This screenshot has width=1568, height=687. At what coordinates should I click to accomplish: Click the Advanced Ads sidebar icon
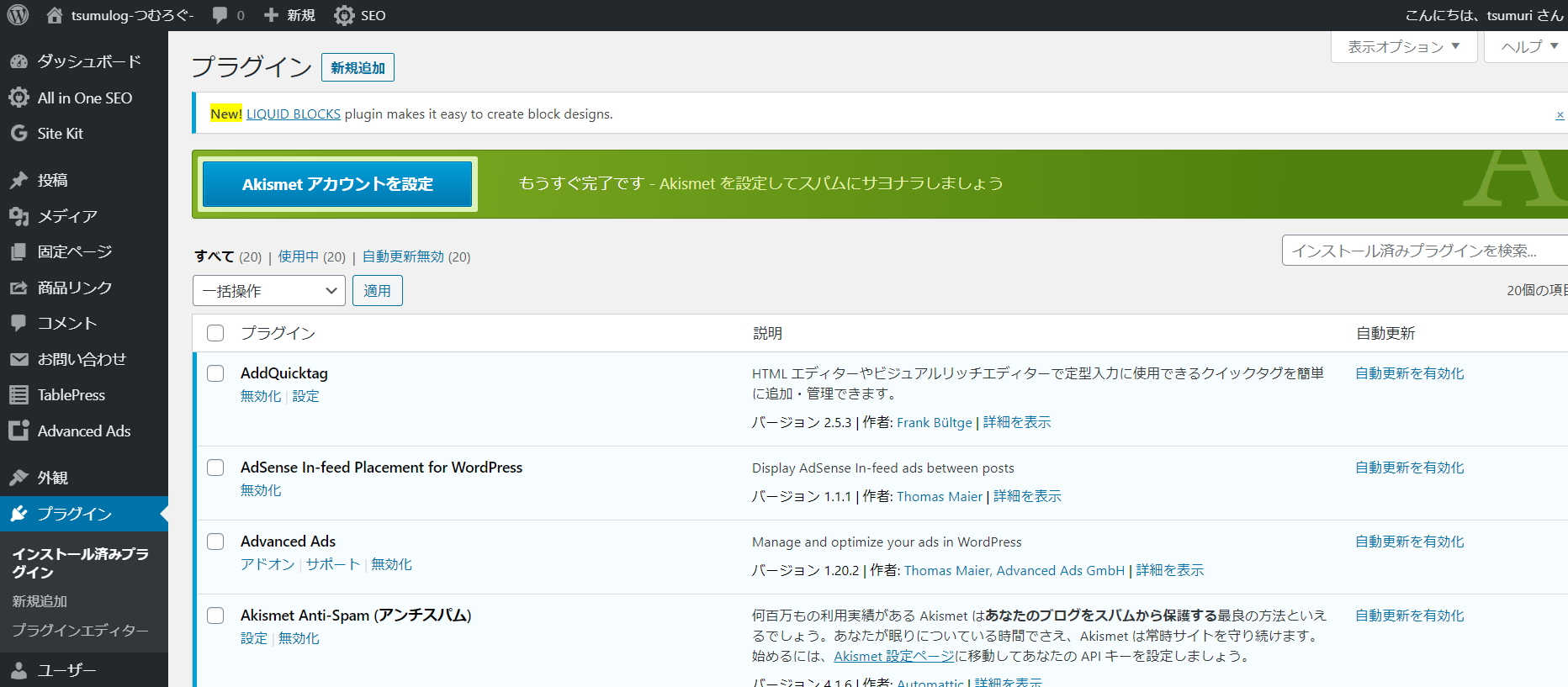pyautogui.click(x=19, y=431)
